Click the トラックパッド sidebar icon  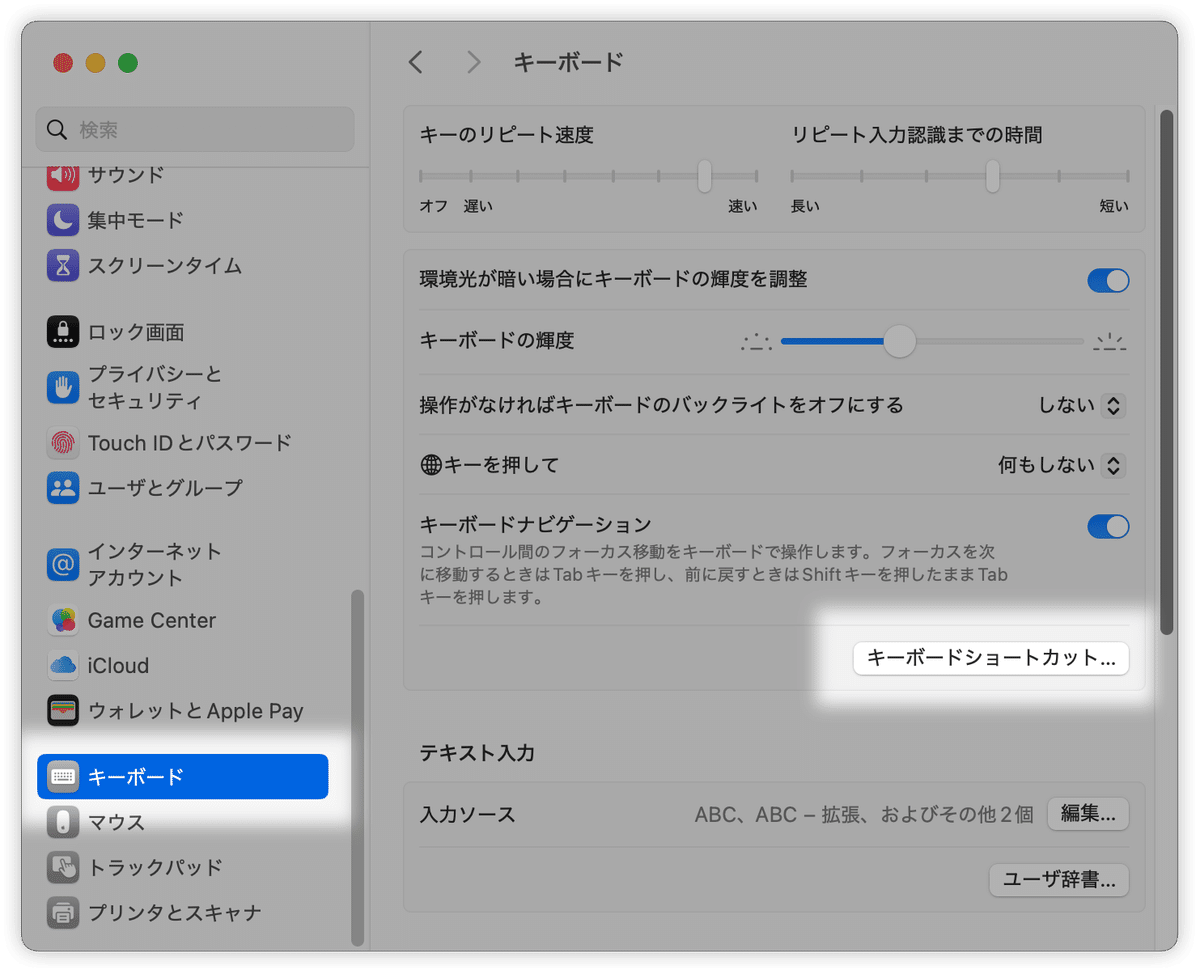coord(62,867)
